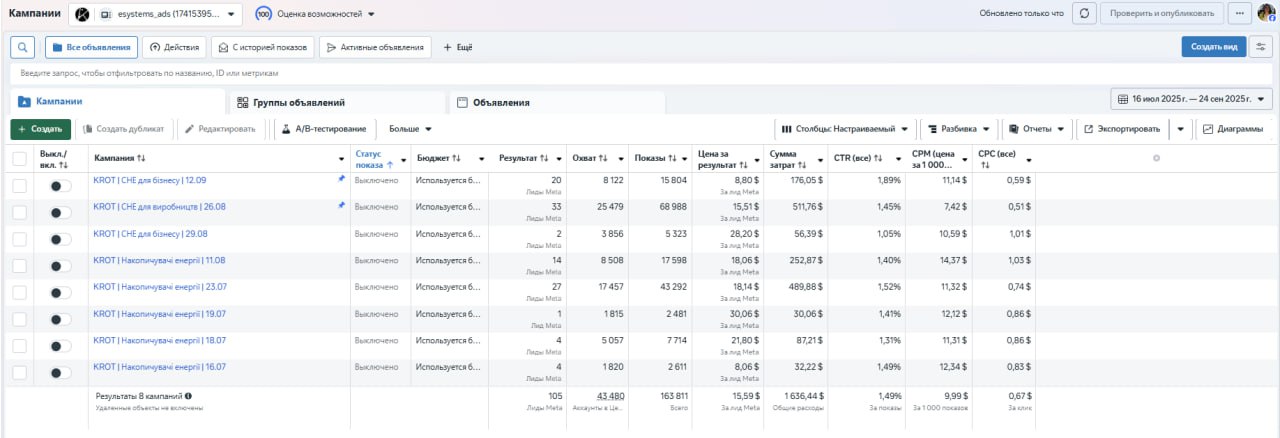
Task: Click the user profile avatar
Action: [x=1266, y=14]
